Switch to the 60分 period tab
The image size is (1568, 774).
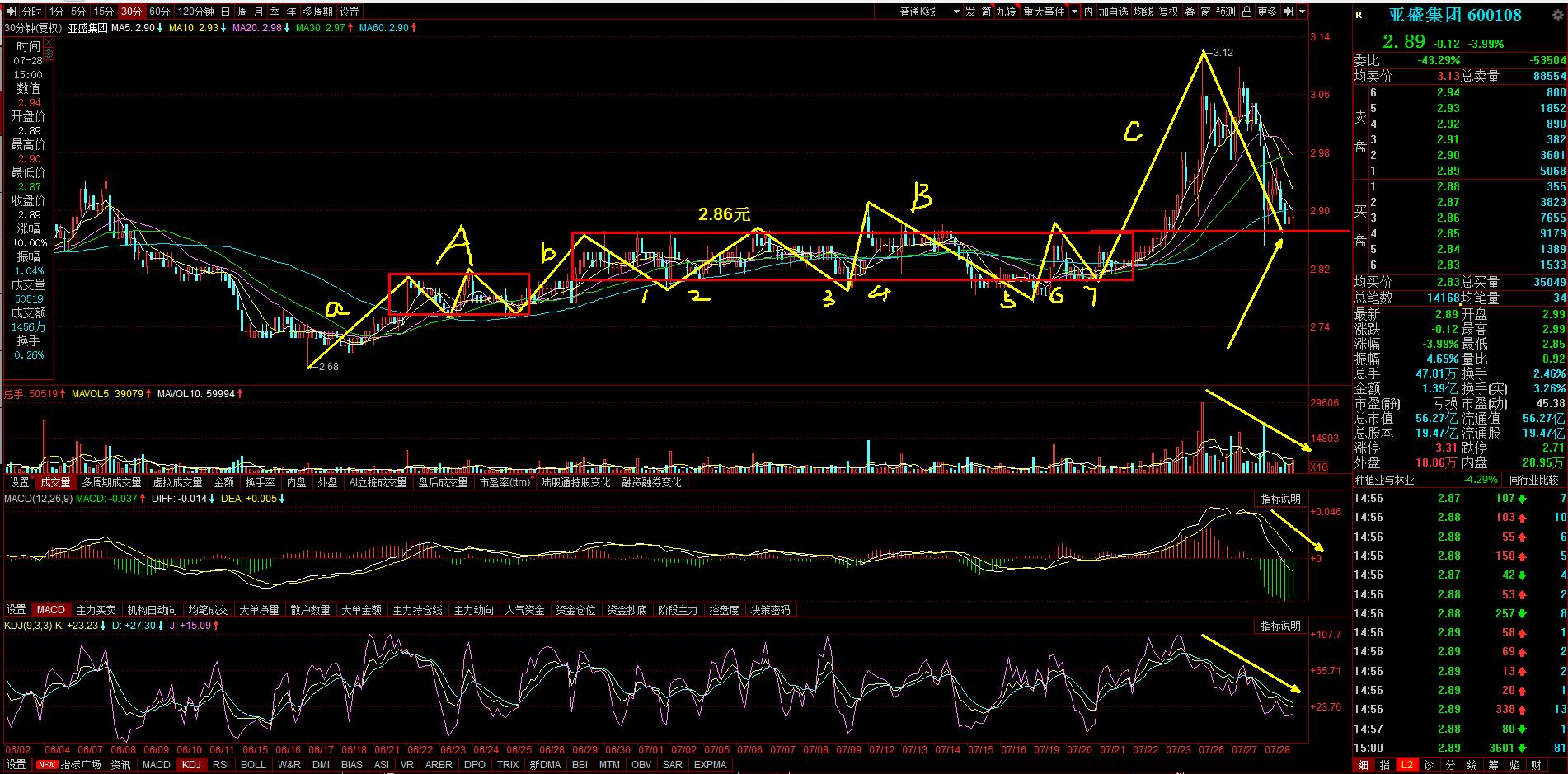click(x=159, y=12)
